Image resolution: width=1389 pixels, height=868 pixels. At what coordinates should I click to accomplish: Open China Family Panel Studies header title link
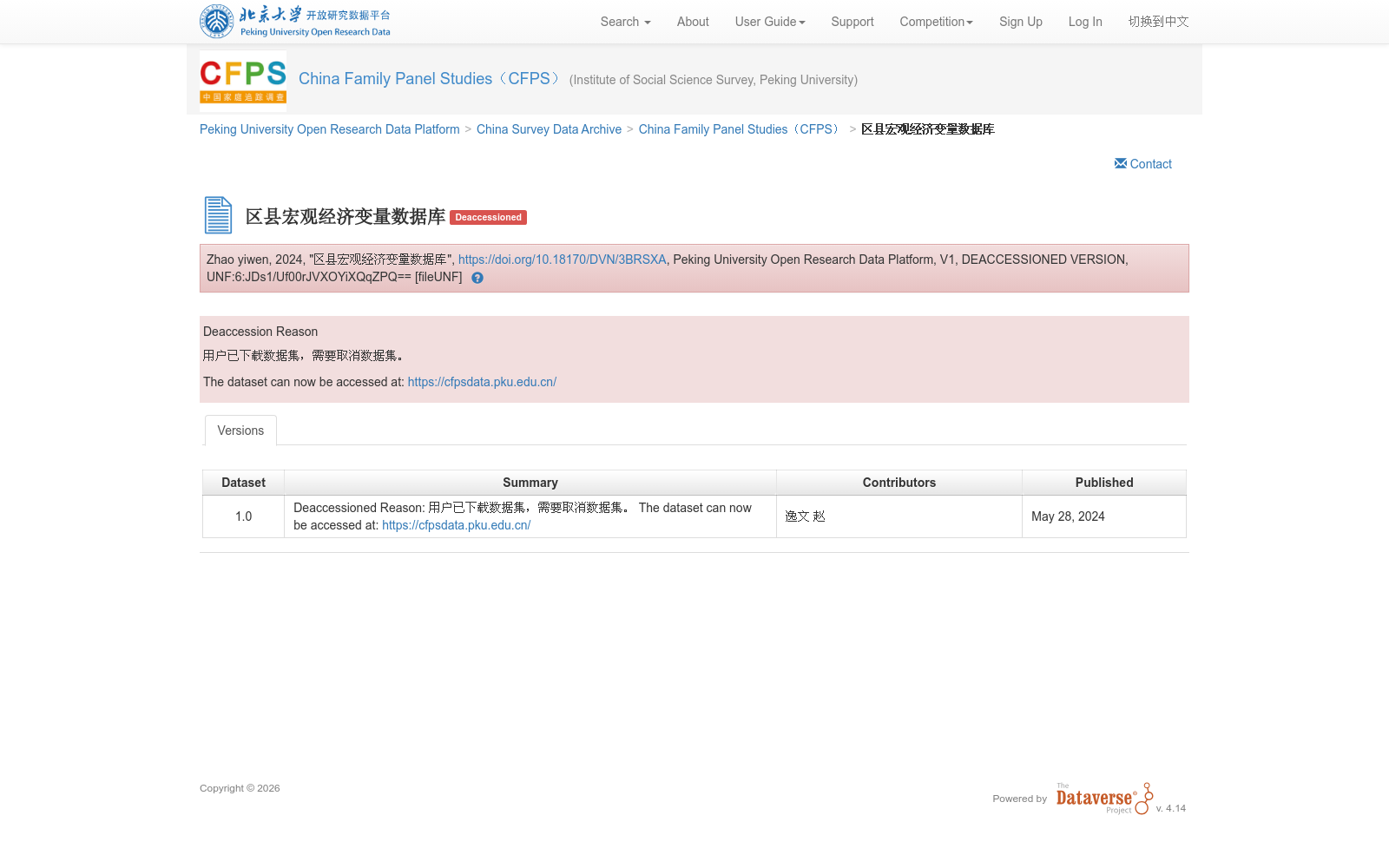431,79
